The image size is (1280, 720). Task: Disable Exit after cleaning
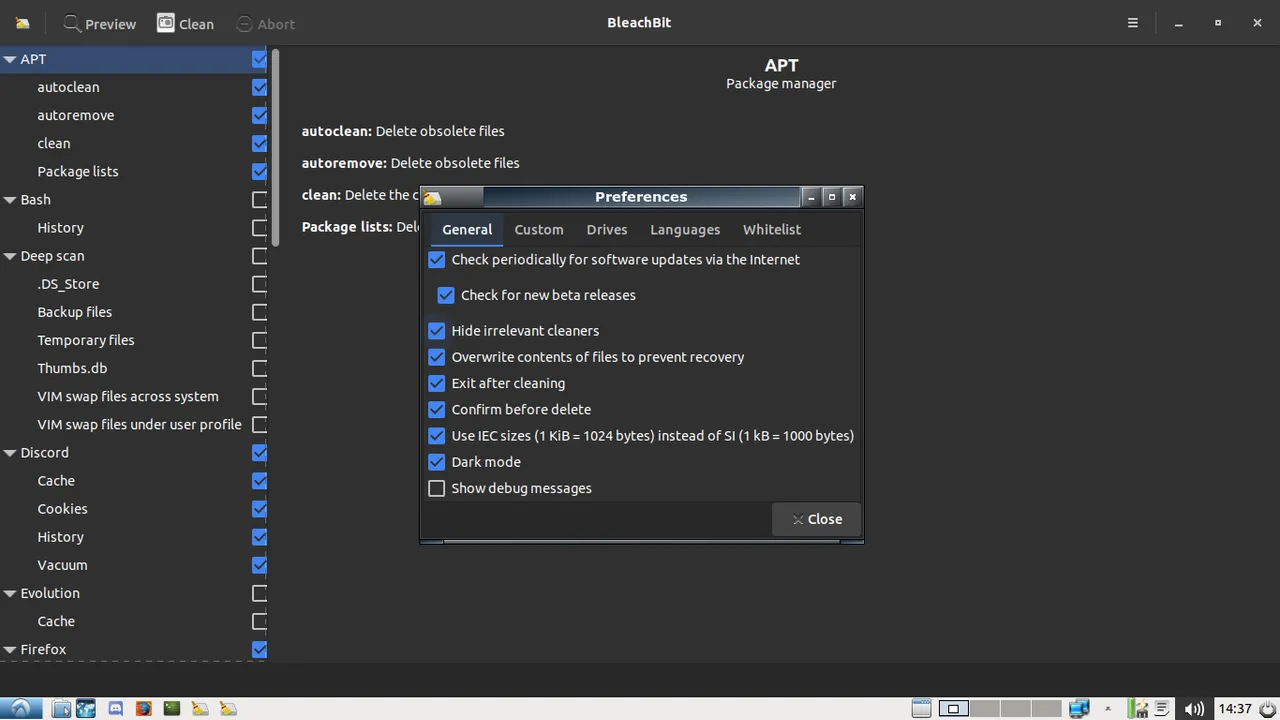(x=436, y=383)
